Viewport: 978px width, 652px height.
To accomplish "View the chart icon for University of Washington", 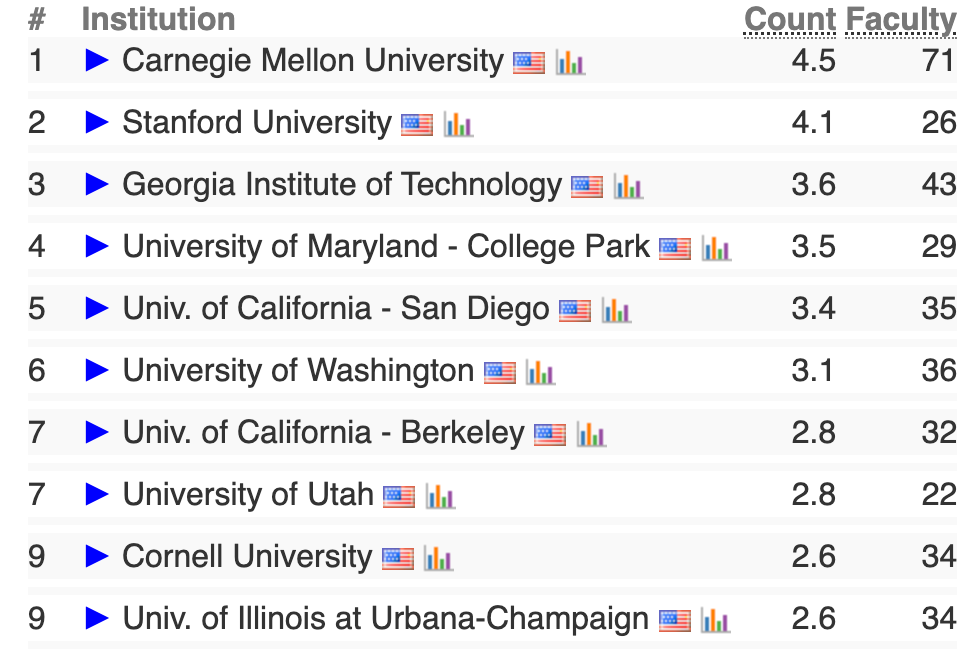I will [x=540, y=372].
